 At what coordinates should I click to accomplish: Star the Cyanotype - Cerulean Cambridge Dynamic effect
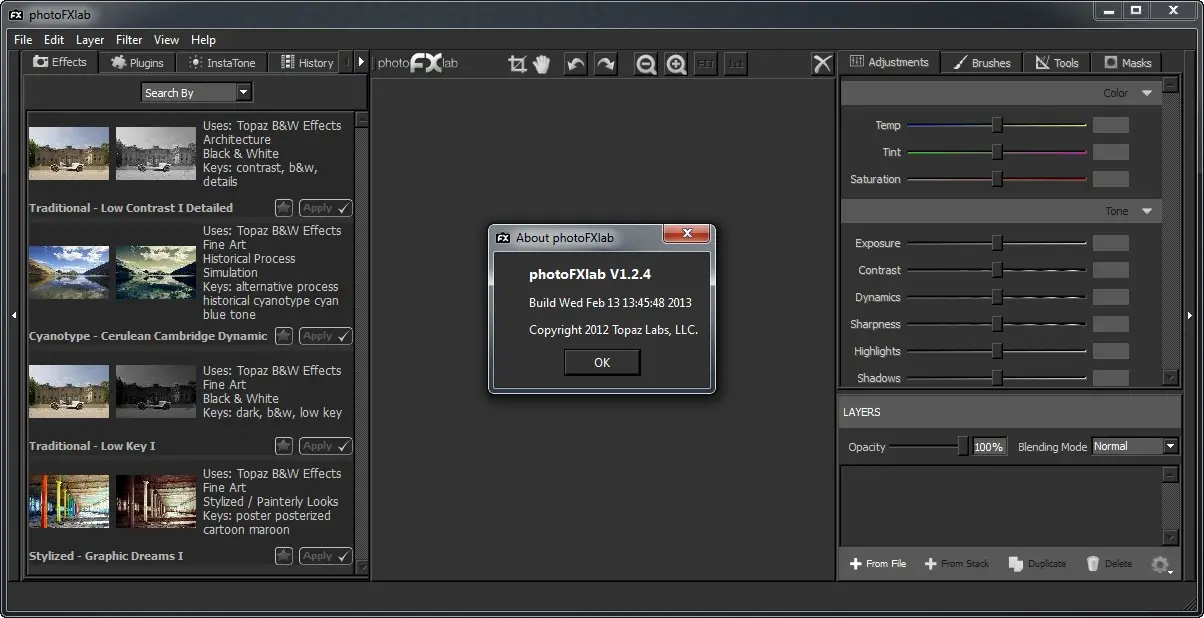(x=284, y=336)
